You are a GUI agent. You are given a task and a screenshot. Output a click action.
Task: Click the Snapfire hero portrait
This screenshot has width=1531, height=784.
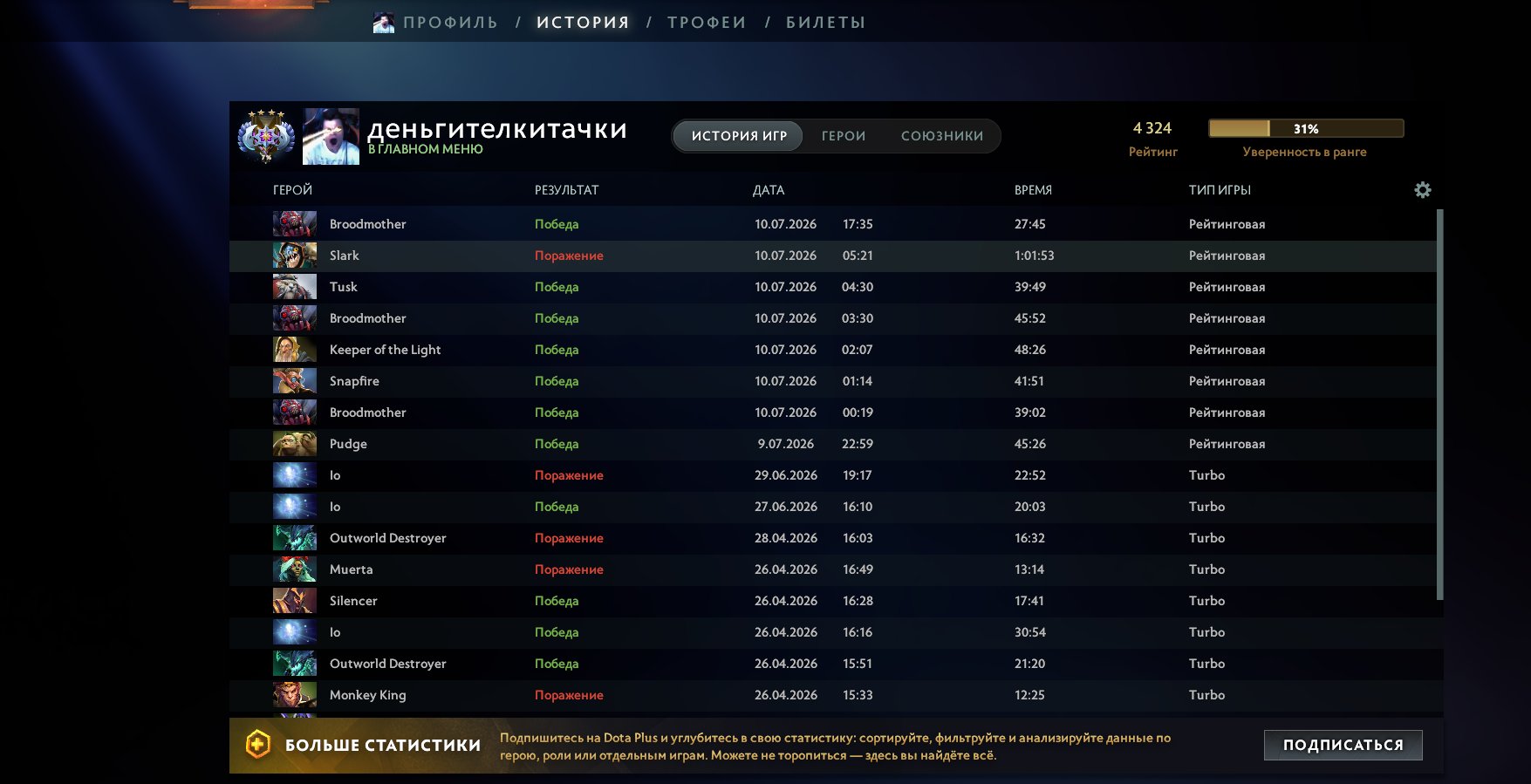[x=295, y=381]
